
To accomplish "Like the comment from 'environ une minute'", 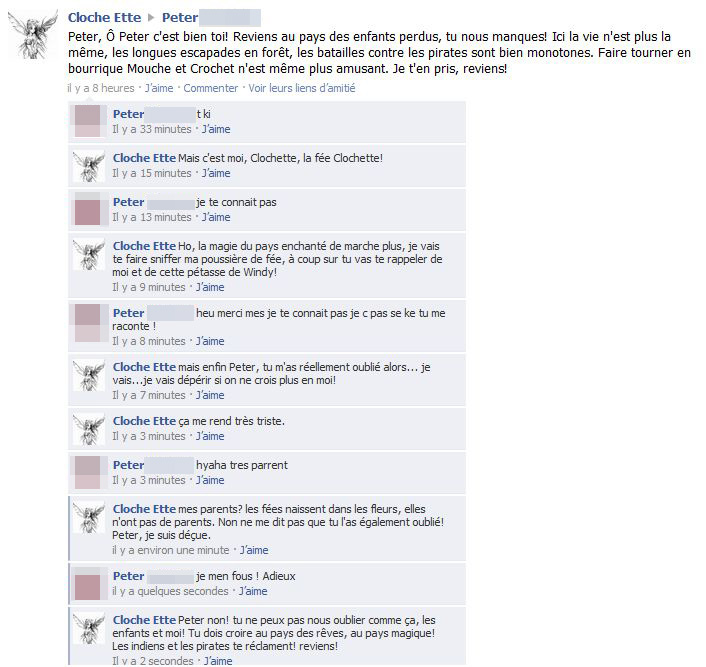I will tap(254, 550).
